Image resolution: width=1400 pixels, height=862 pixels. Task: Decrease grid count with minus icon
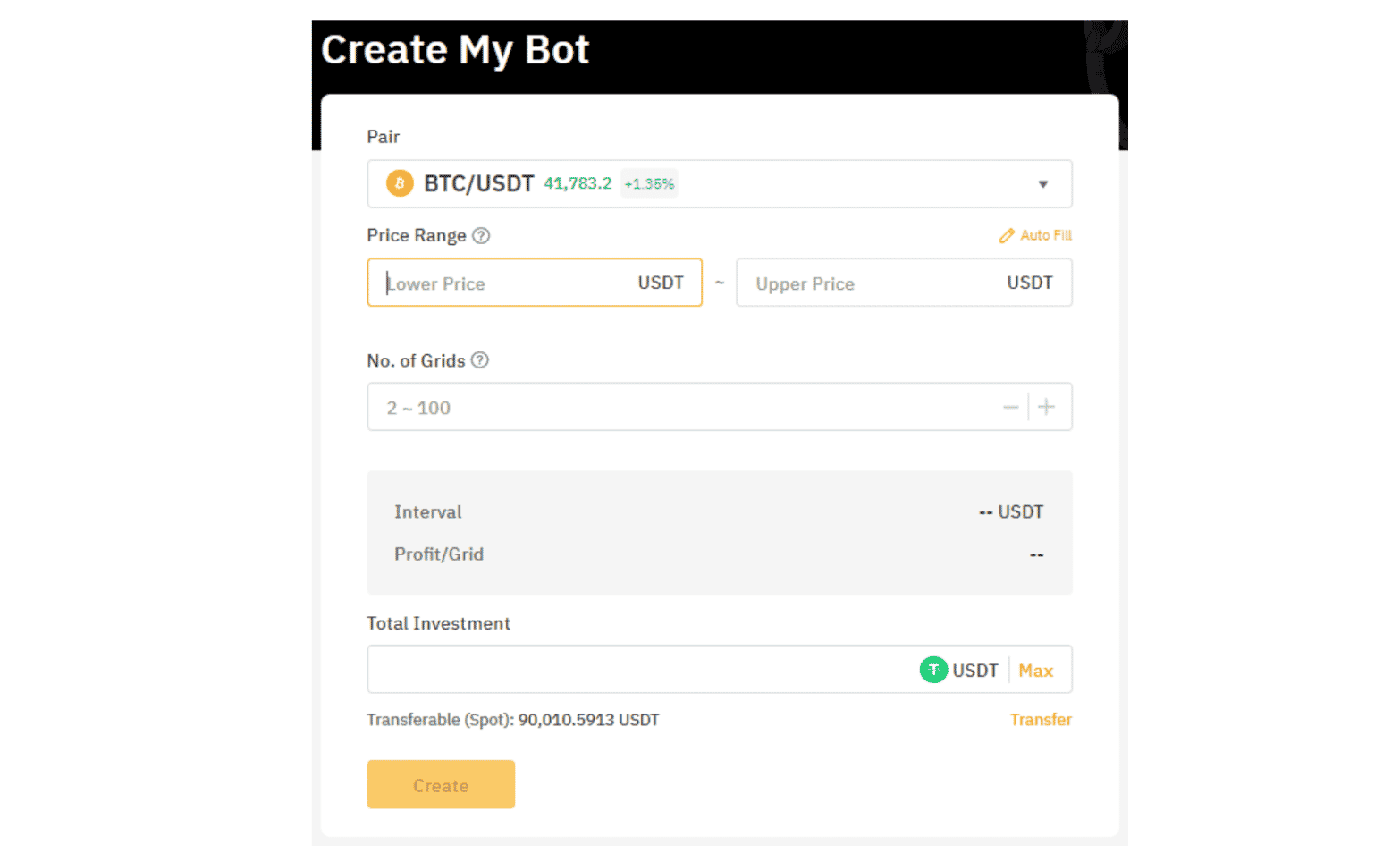(x=1011, y=407)
